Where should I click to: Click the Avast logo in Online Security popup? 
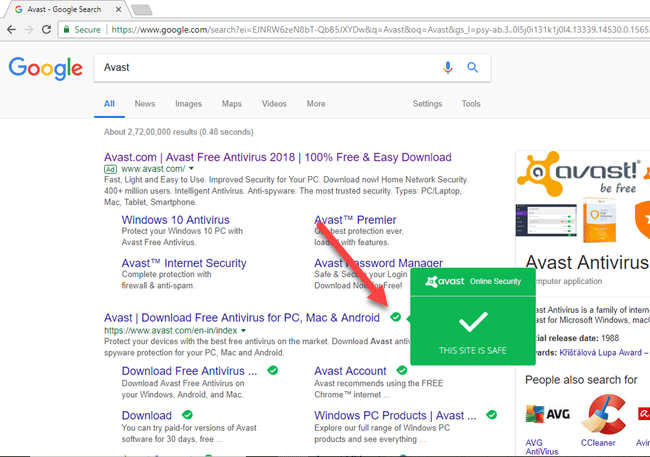pos(444,281)
